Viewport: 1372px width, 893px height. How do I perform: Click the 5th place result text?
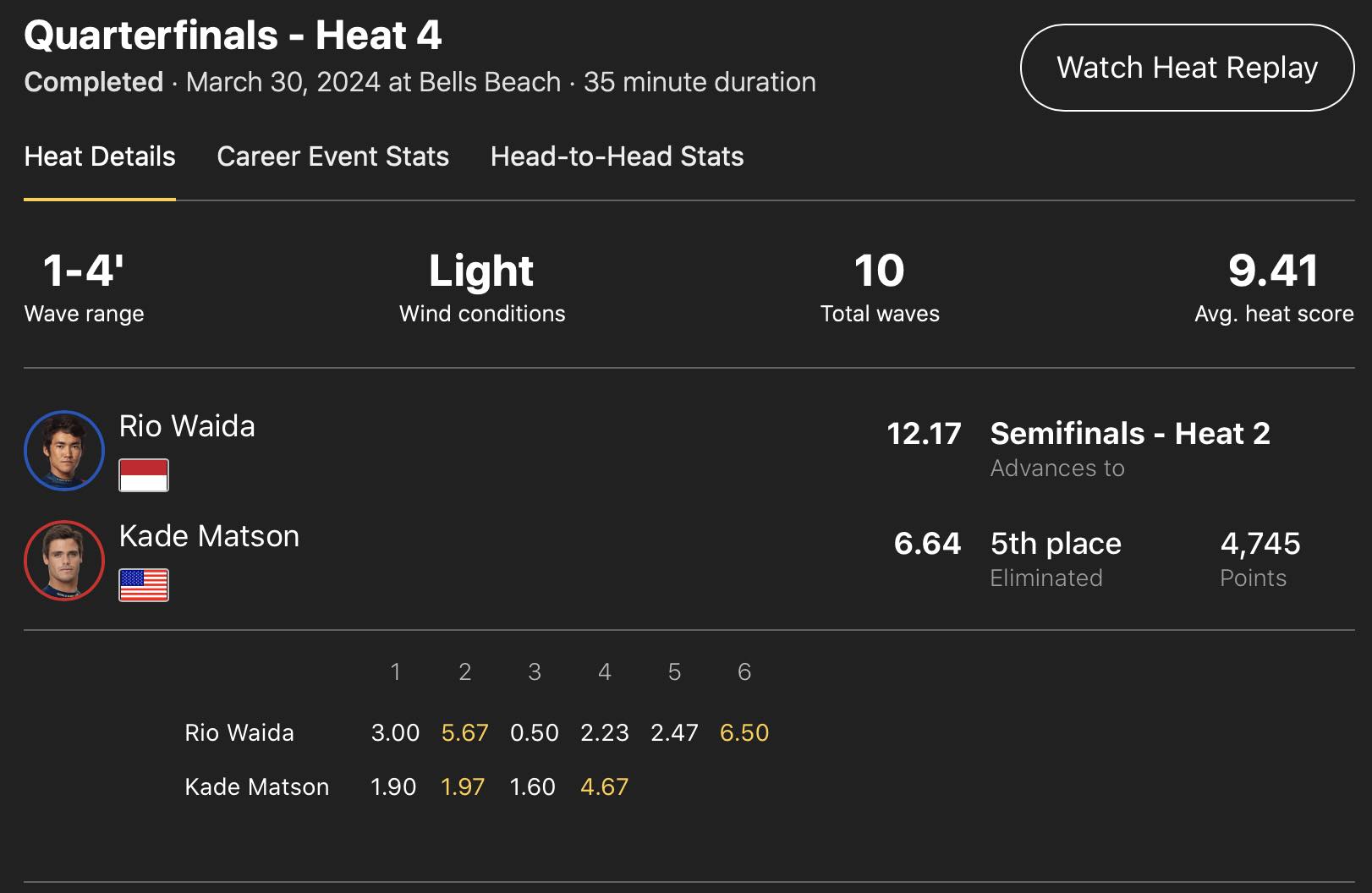[x=1056, y=544]
